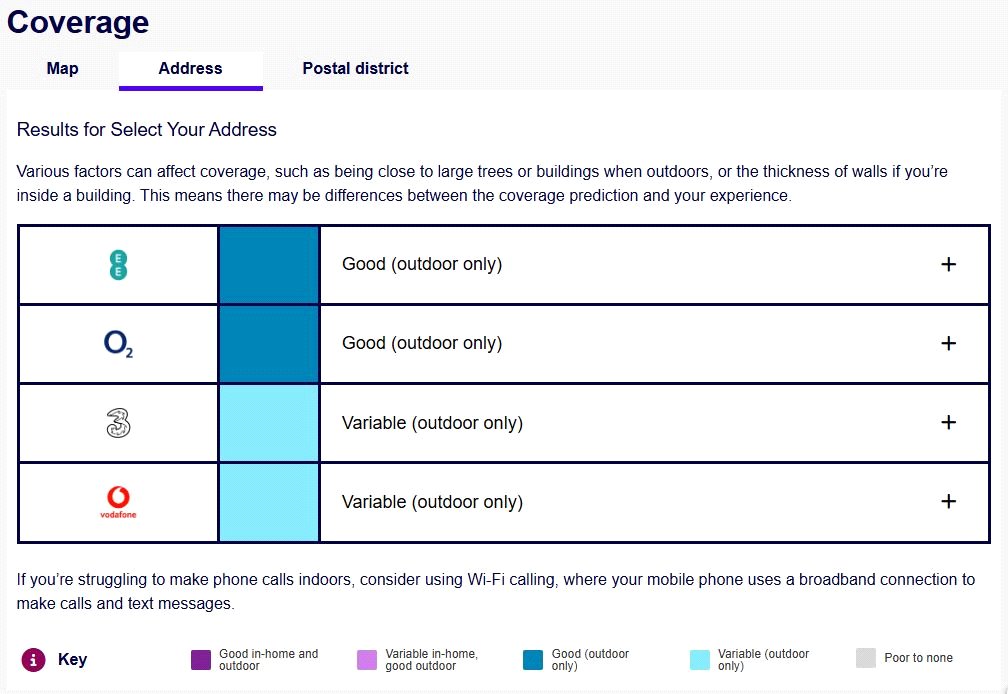Click the 'Variable (outdoor only)' key swatch
The height and width of the screenshot is (694, 1008).
click(699, 659)
